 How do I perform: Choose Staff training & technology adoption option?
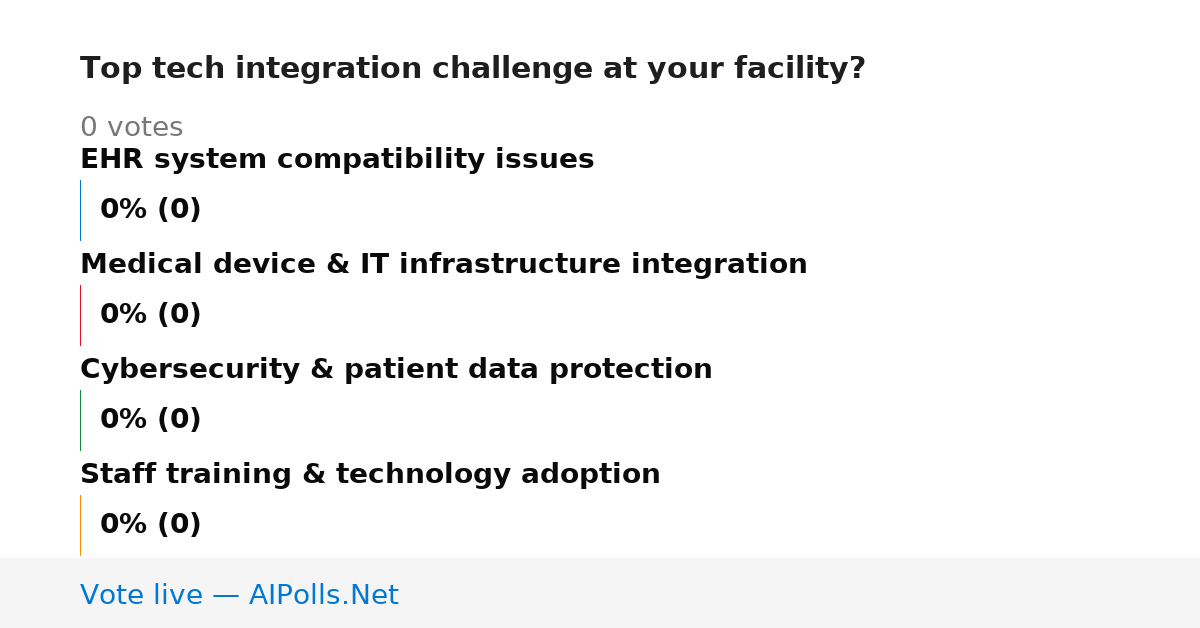[x=370, y=475]
